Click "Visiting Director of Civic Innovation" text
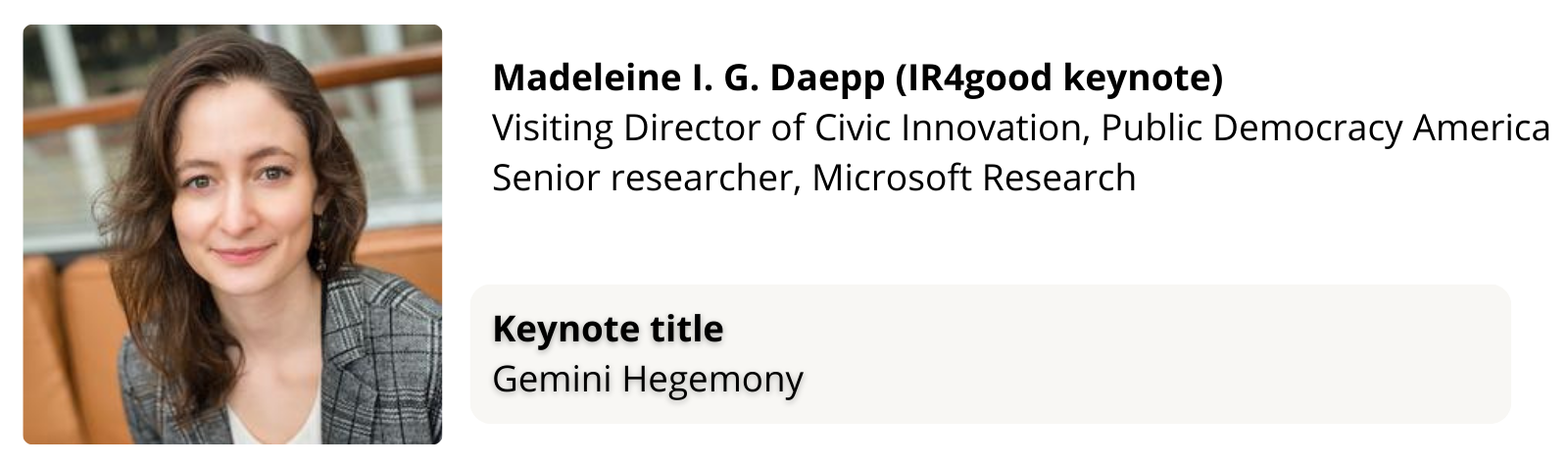Image resolution: width=1568 pixels, height=466 pixels. coord(790,129)
